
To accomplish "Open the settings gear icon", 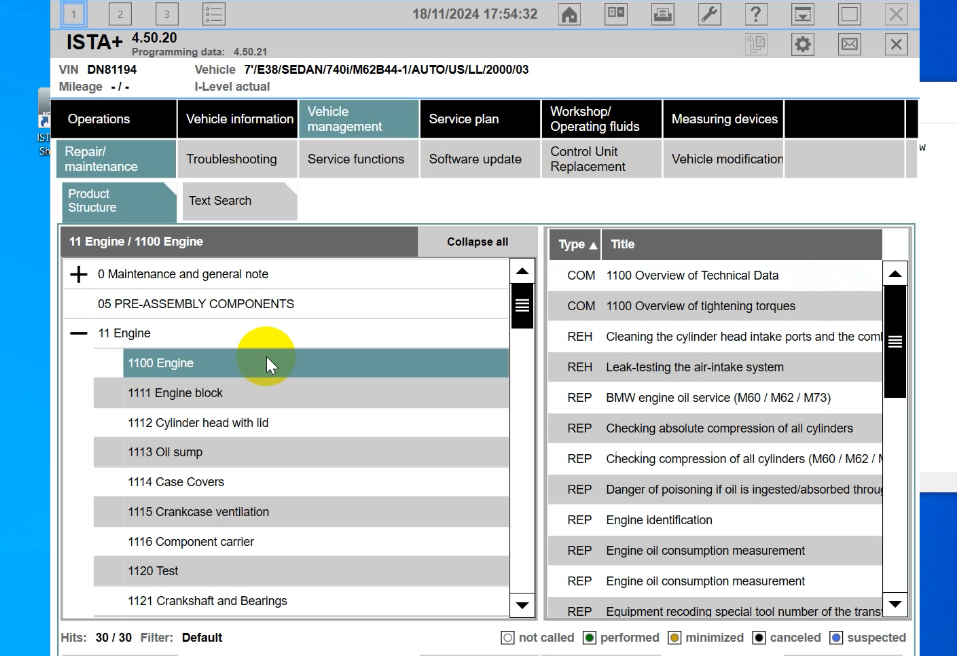I will coord(803,44).
